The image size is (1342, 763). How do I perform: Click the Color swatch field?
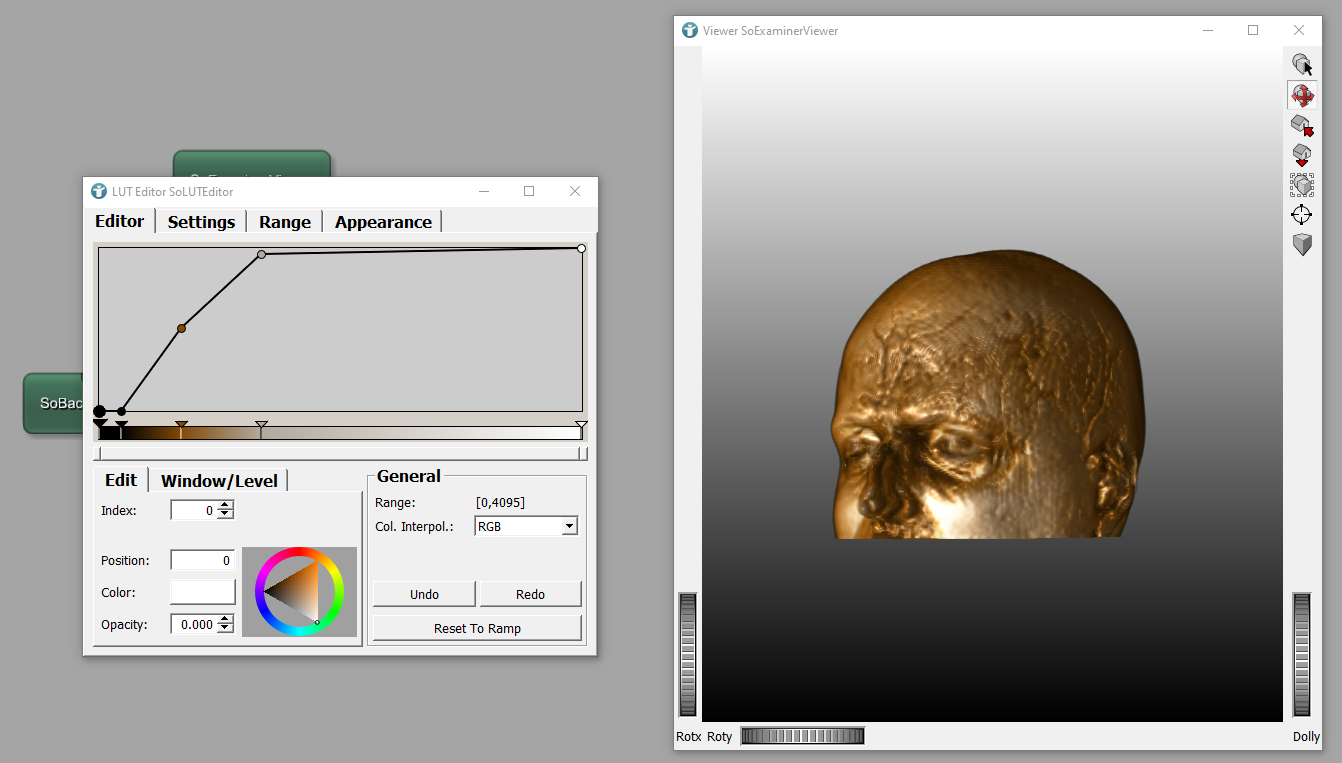[203, 592]
